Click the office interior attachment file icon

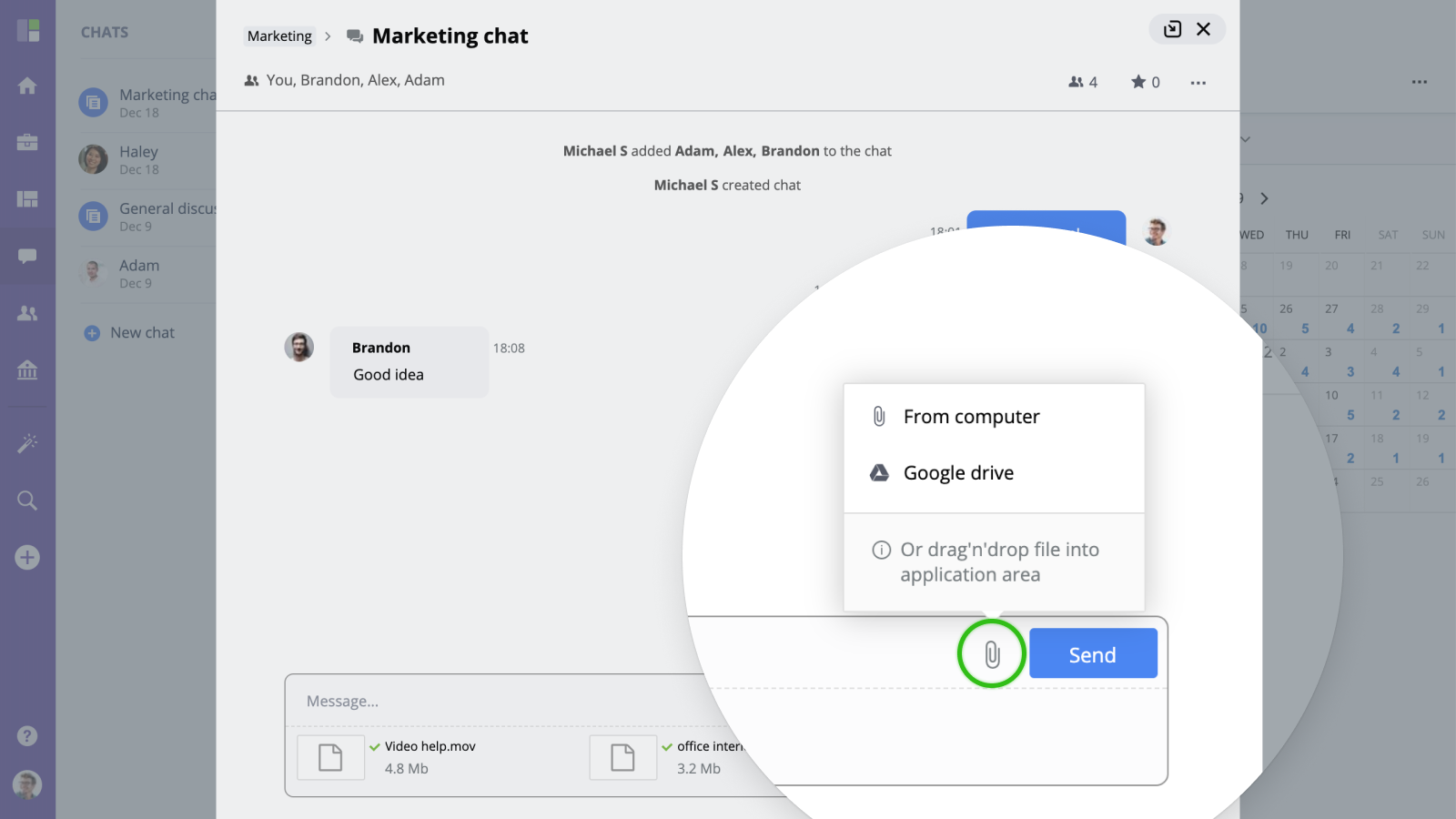(x=622, y=757)
